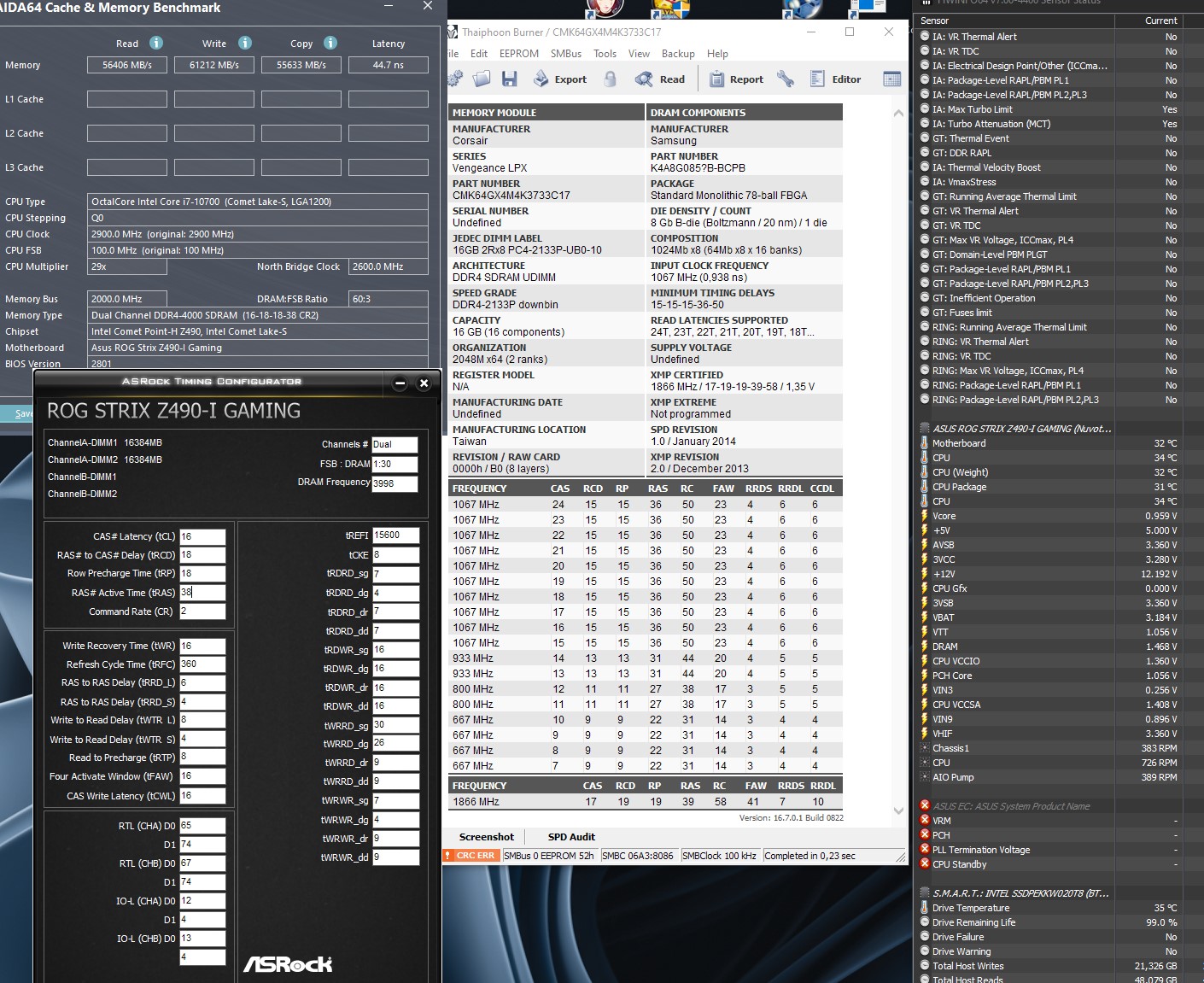Click the thermometer icon beside Drive Temperature
The width and height of the screenshot is (1204, 983).
[x=924, y=908]
